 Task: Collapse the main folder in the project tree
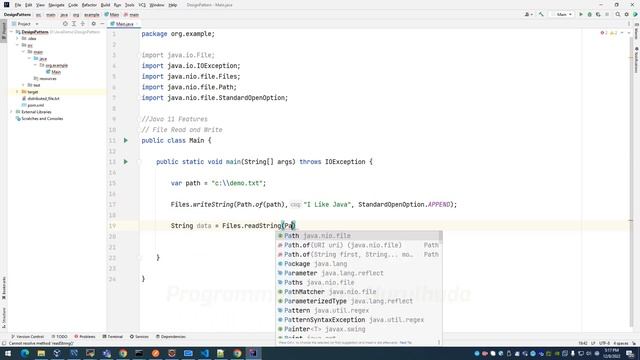24,52
